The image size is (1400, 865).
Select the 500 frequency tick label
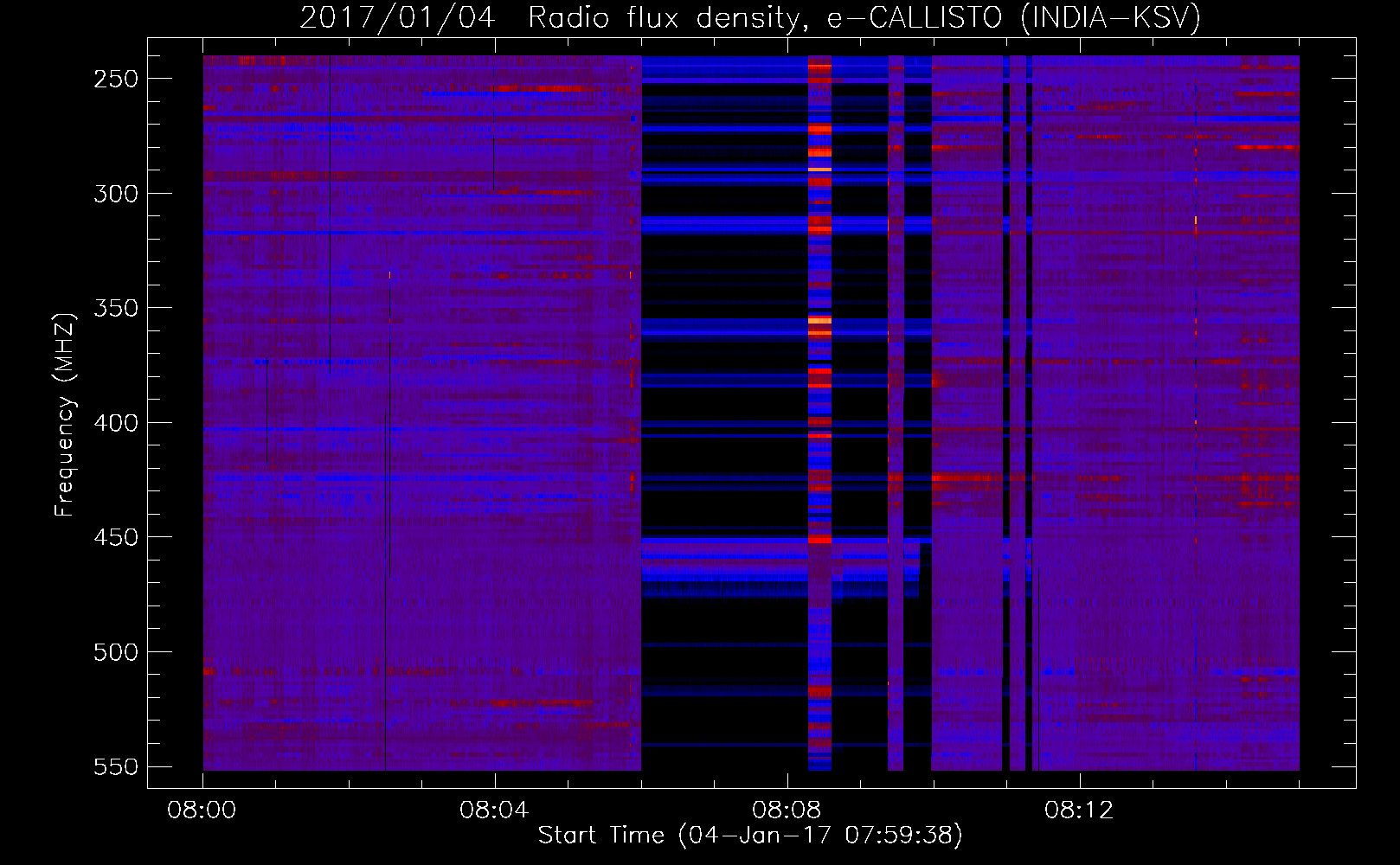(116, 652)
